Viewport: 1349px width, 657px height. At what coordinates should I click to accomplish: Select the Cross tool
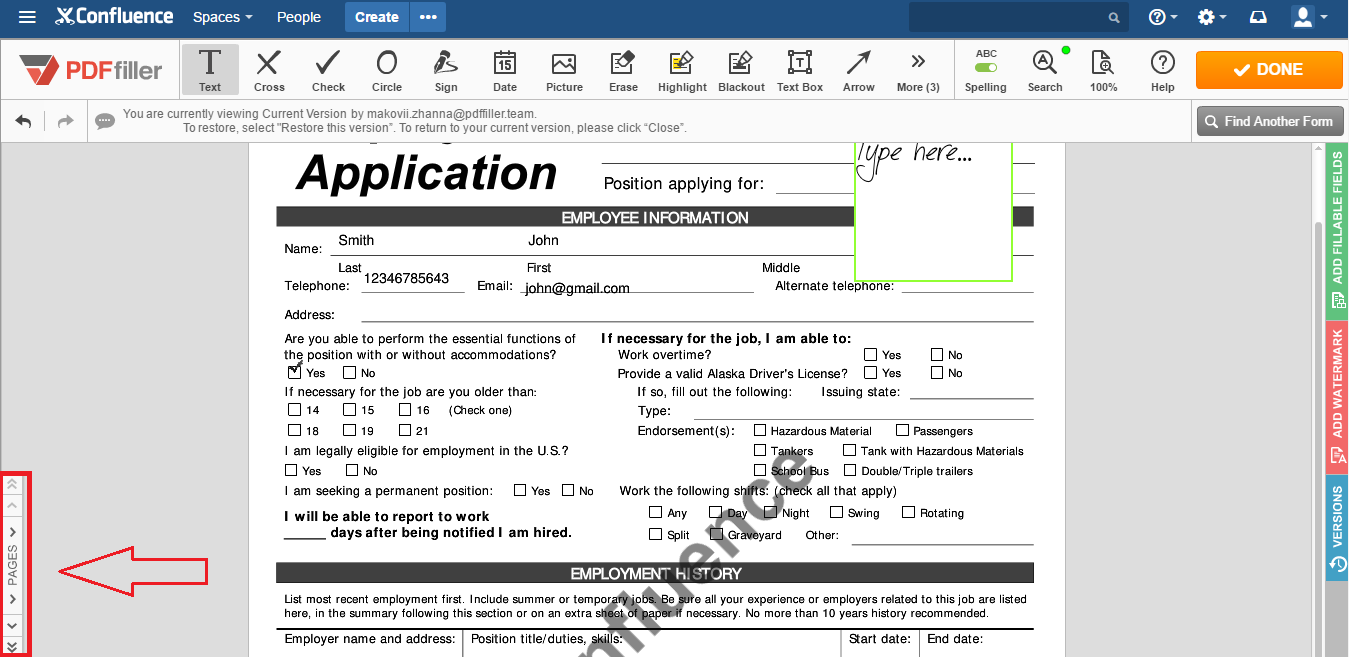[x=269, y=69]
